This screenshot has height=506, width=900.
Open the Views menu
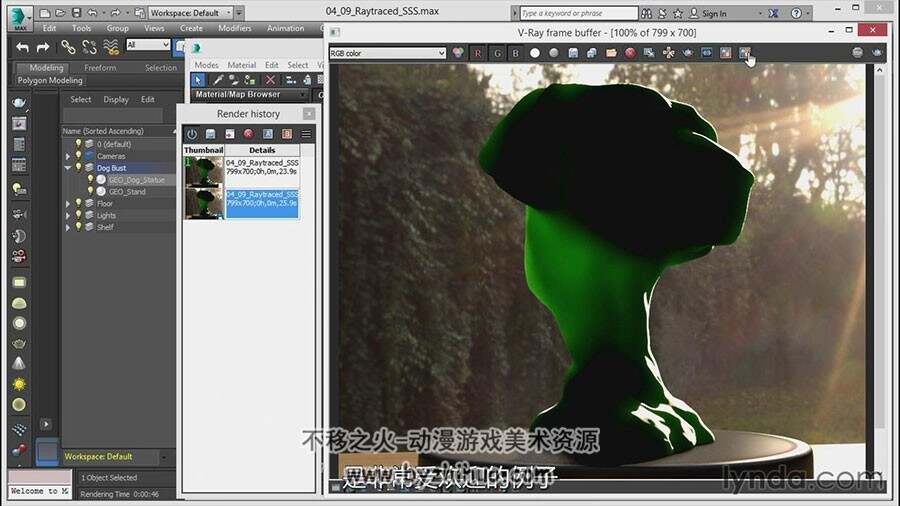pos(154,28)
